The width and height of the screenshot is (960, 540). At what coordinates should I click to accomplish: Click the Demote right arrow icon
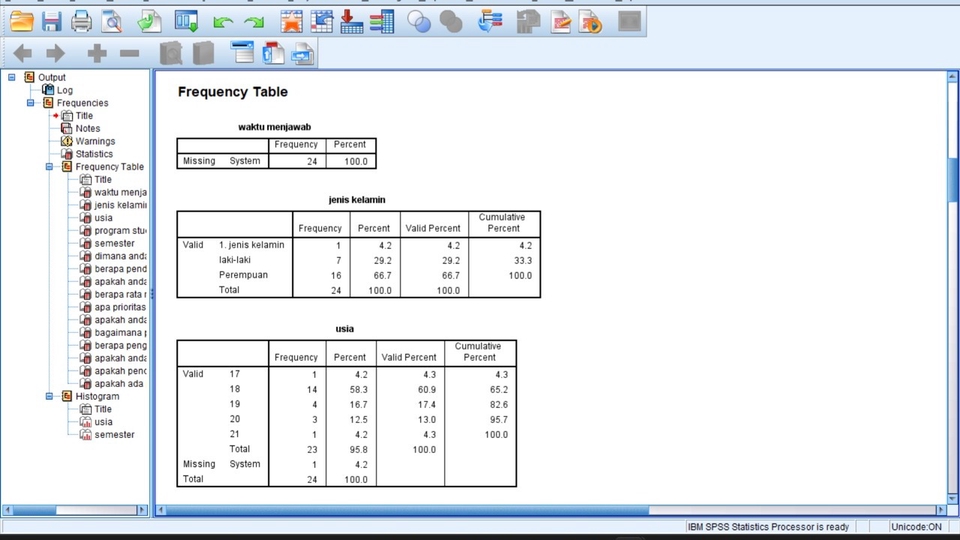pos(54,53)
